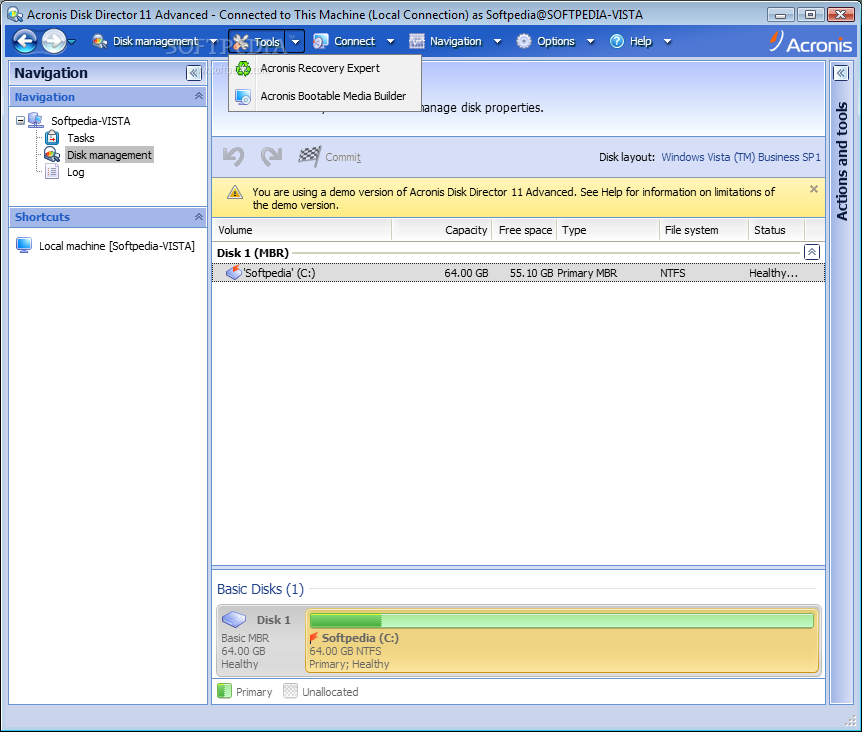Collapse the Disk 1 (MBR) group
862x732 pixels.
(811, 252)
